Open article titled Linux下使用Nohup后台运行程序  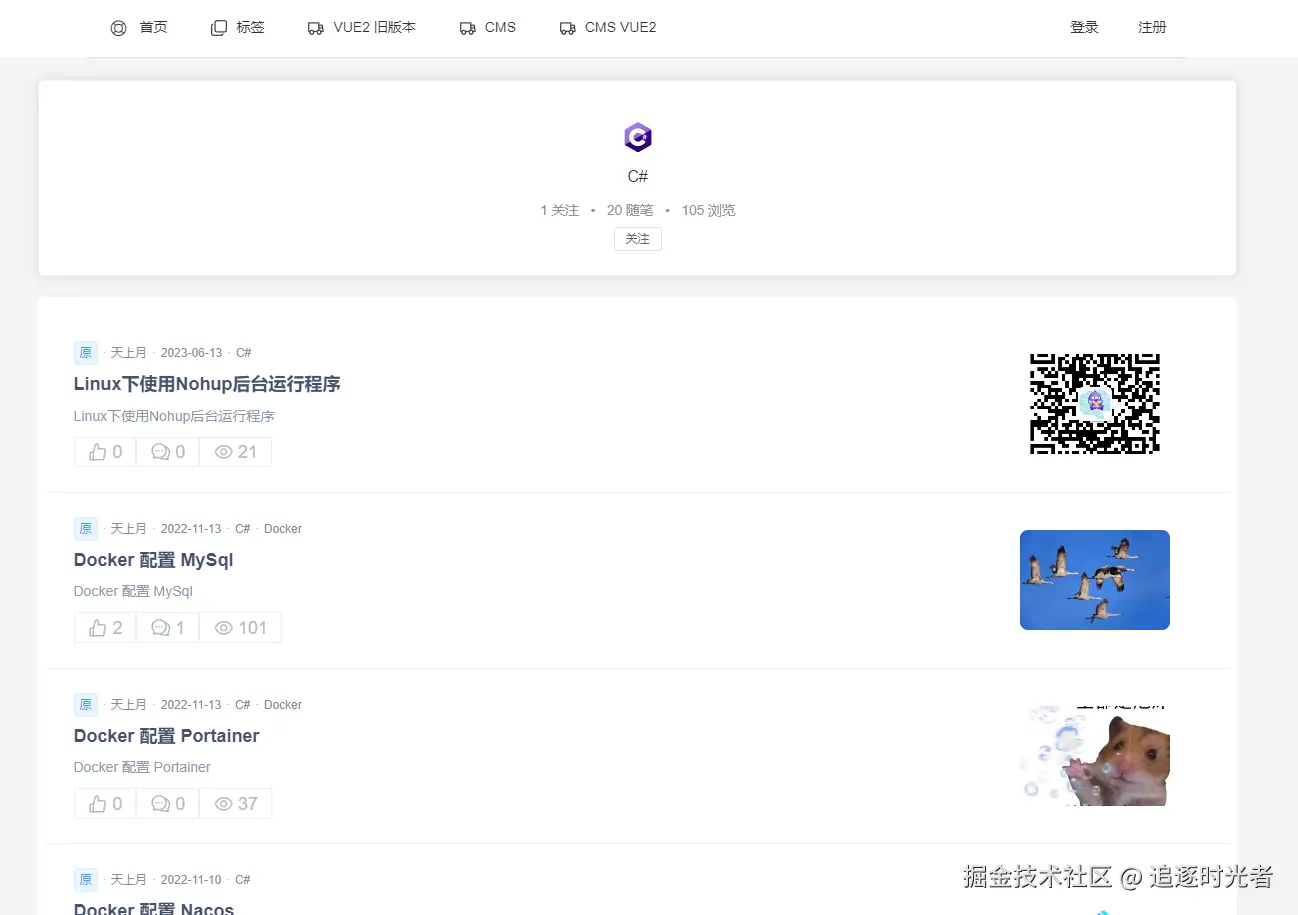[x=207, y=384]
